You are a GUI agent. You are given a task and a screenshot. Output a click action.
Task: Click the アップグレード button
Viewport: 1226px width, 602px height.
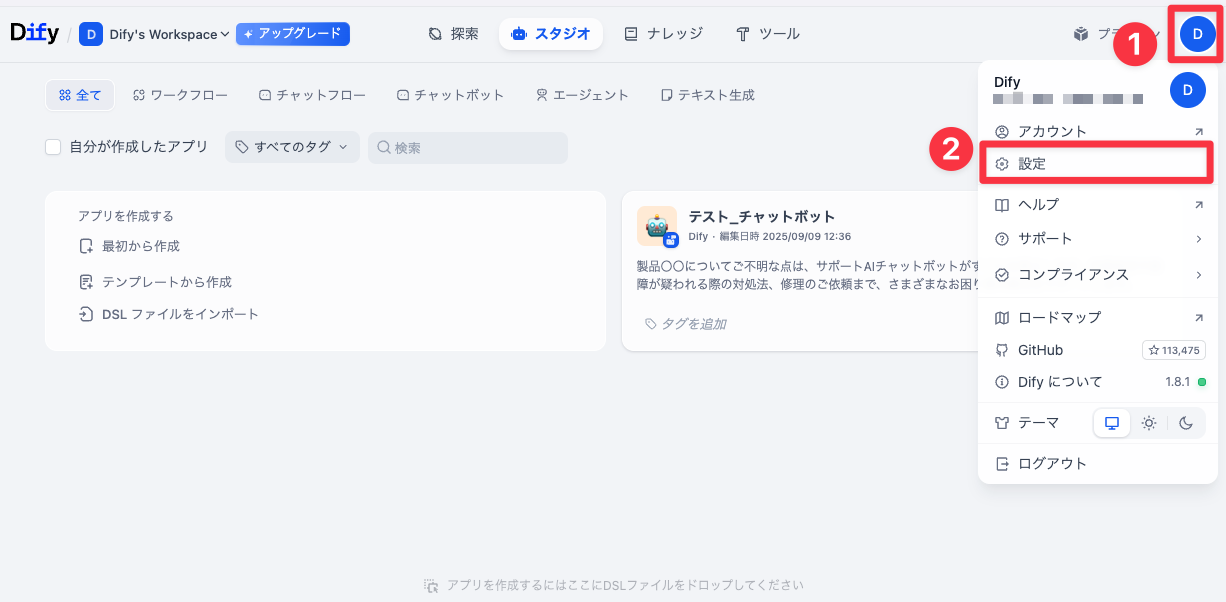(x=292, y=34)
